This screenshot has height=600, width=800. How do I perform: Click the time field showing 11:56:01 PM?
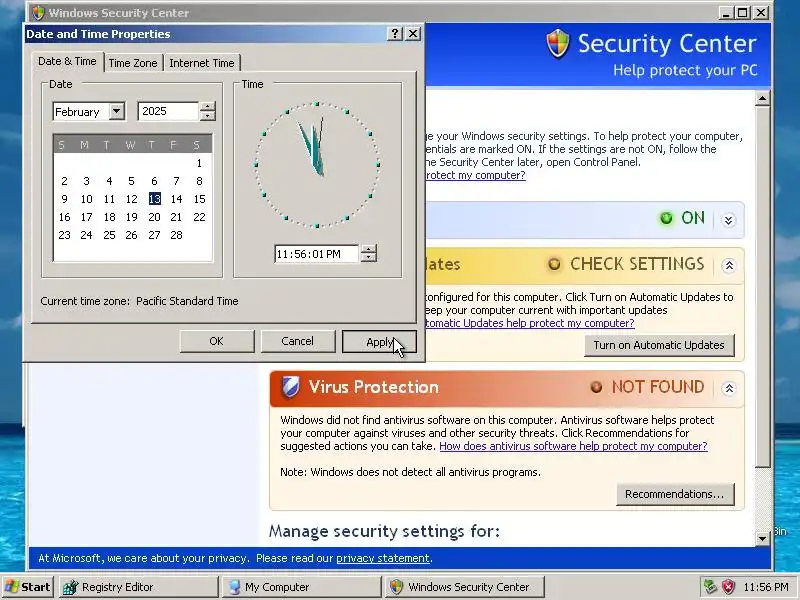316,254
